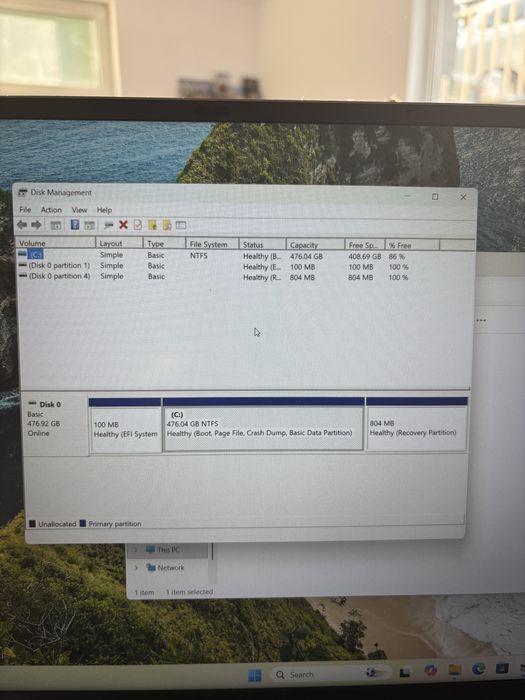Viewport: 525px width, 700px height.
Task: Toggle the Show/Hide Action Pane toolbar icon
Action: tap(90, 225)
